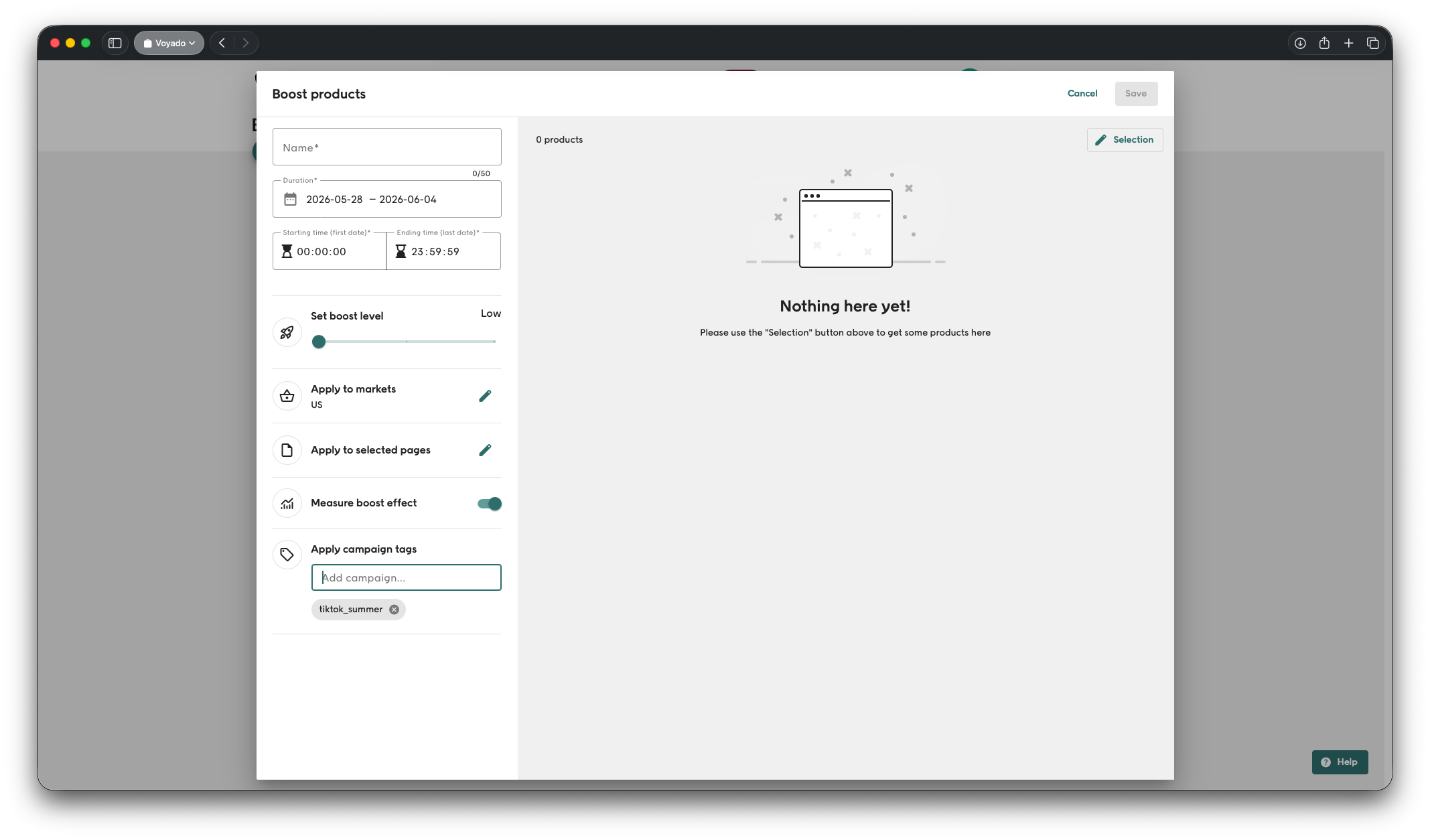Show the tab overview icon
This screenshot has height=840, width=1430.
(x=1372, y=43)
